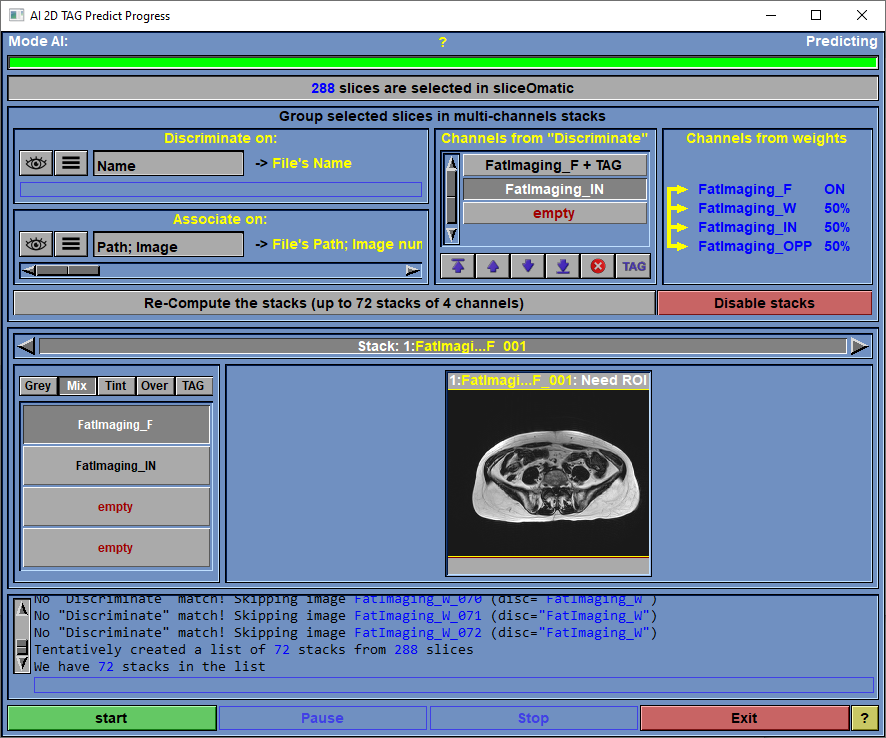The image size is (886, 738).
Task: Click the TAG channel button icon
Action: coord(633,266)
